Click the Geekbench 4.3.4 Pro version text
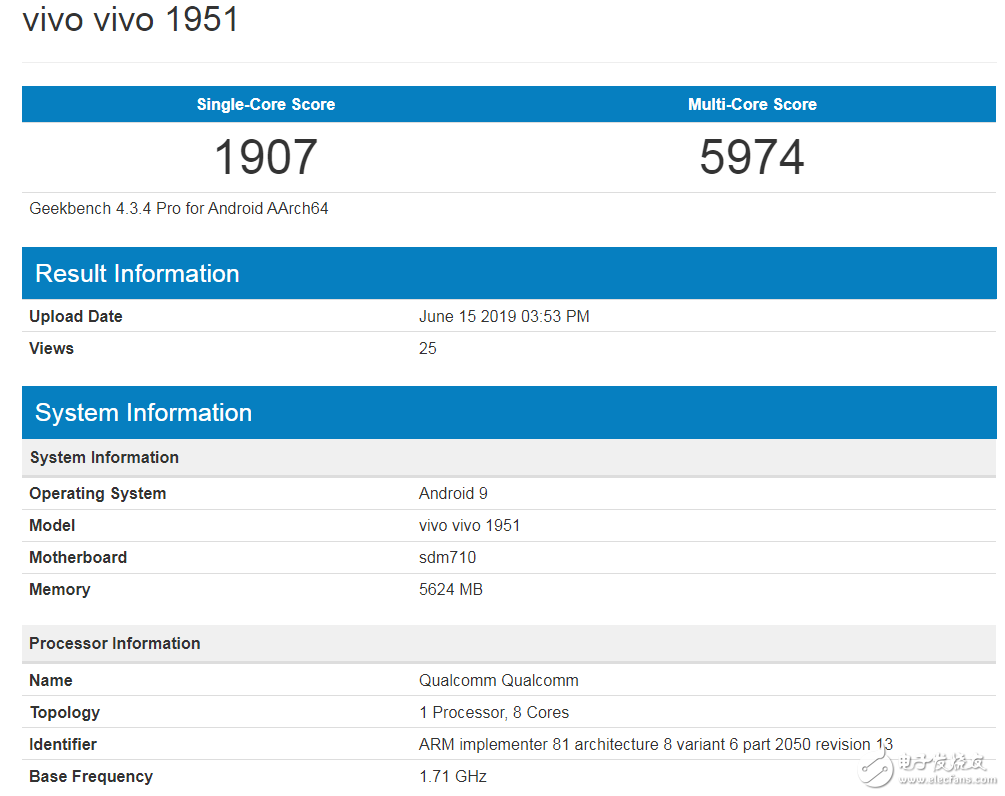The width and height of the screenshot is (1005, 796). coord(178,208)
